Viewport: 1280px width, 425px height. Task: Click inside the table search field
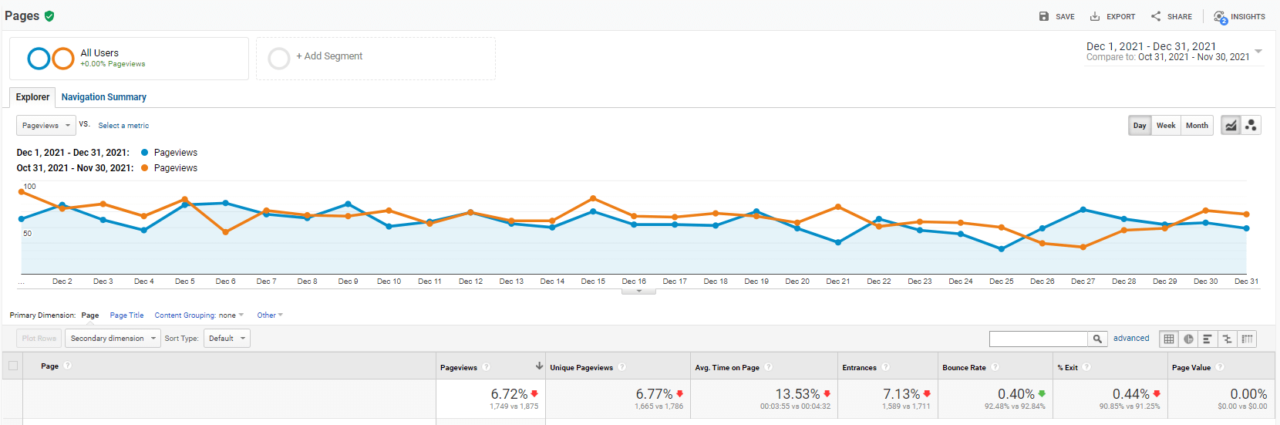point(1037,339)
